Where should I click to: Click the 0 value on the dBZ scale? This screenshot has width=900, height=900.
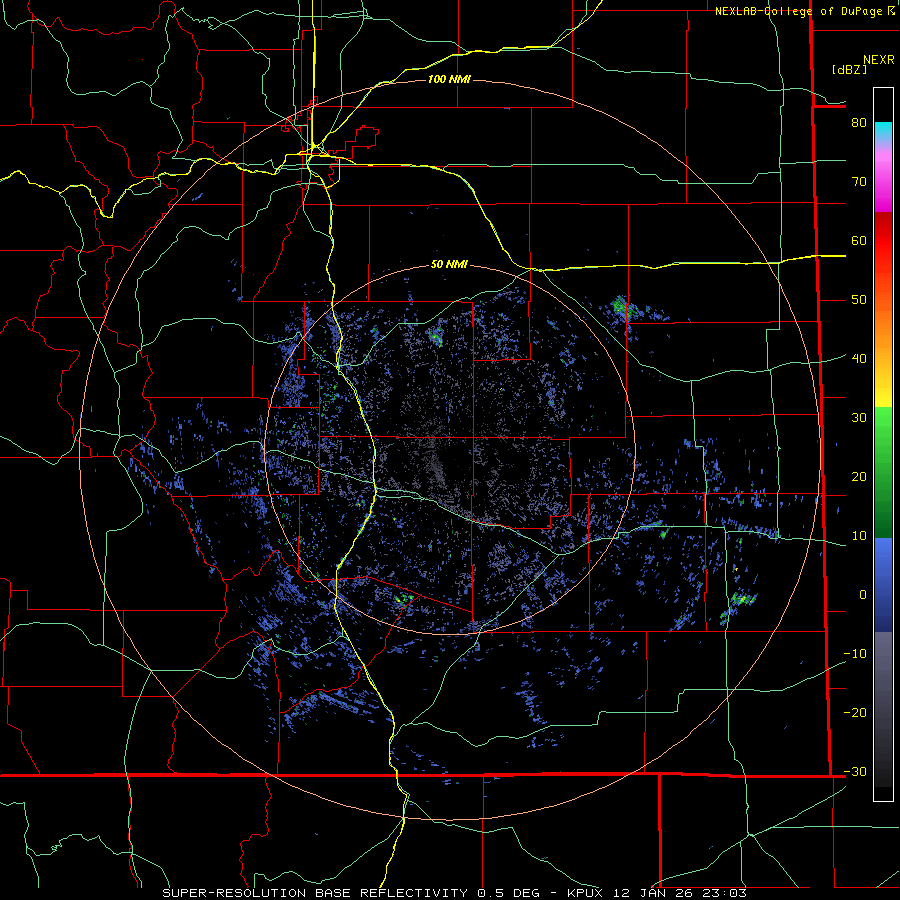click(863, 595)
